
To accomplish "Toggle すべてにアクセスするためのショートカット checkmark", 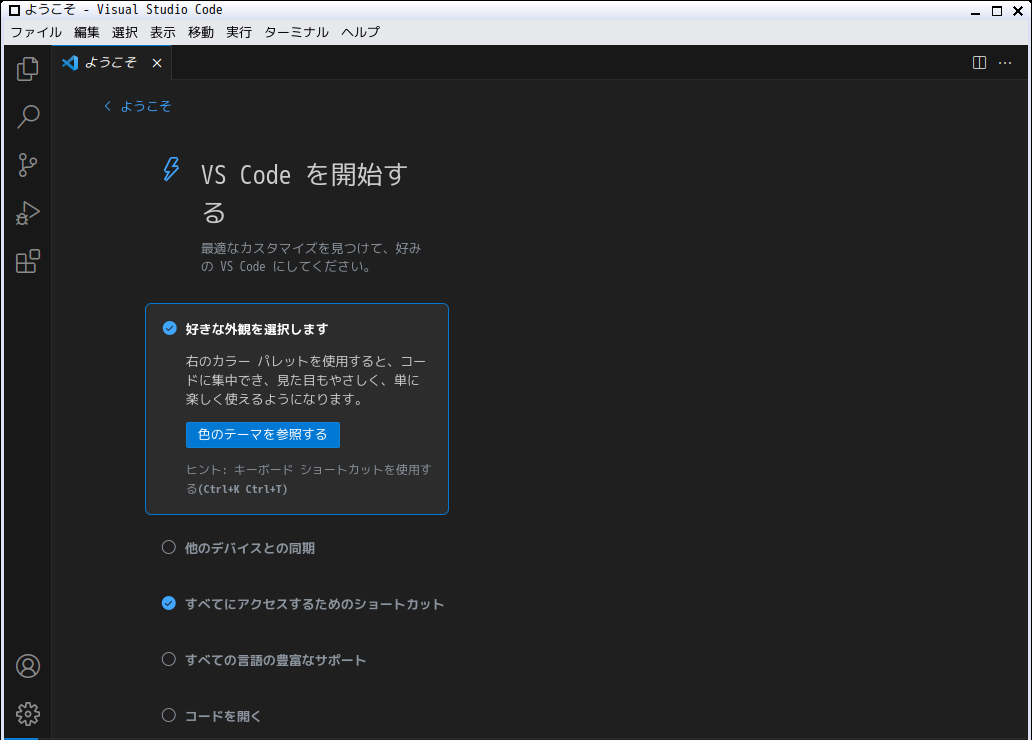I will 169,603.
